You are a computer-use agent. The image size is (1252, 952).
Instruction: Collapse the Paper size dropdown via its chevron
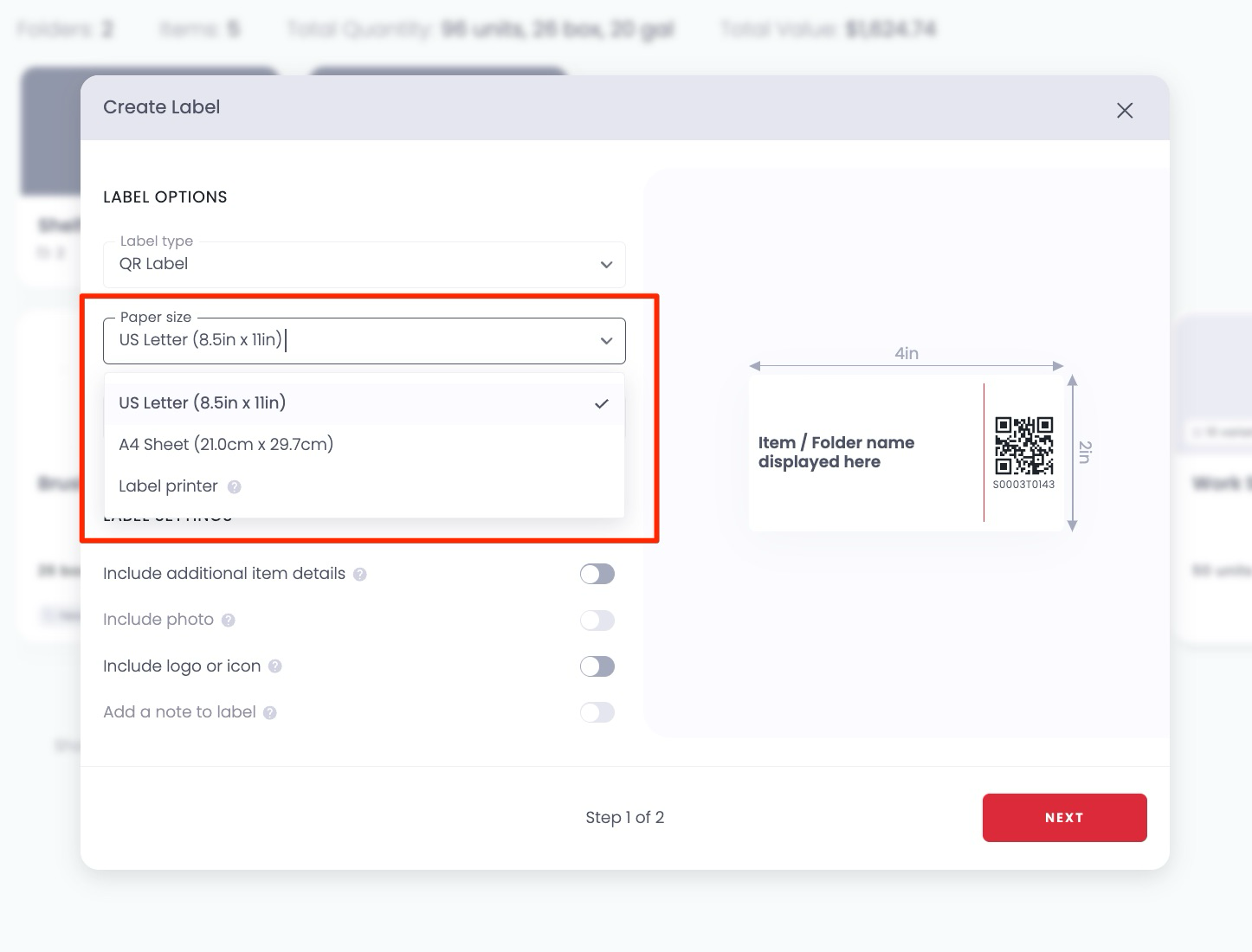[605, 340]
